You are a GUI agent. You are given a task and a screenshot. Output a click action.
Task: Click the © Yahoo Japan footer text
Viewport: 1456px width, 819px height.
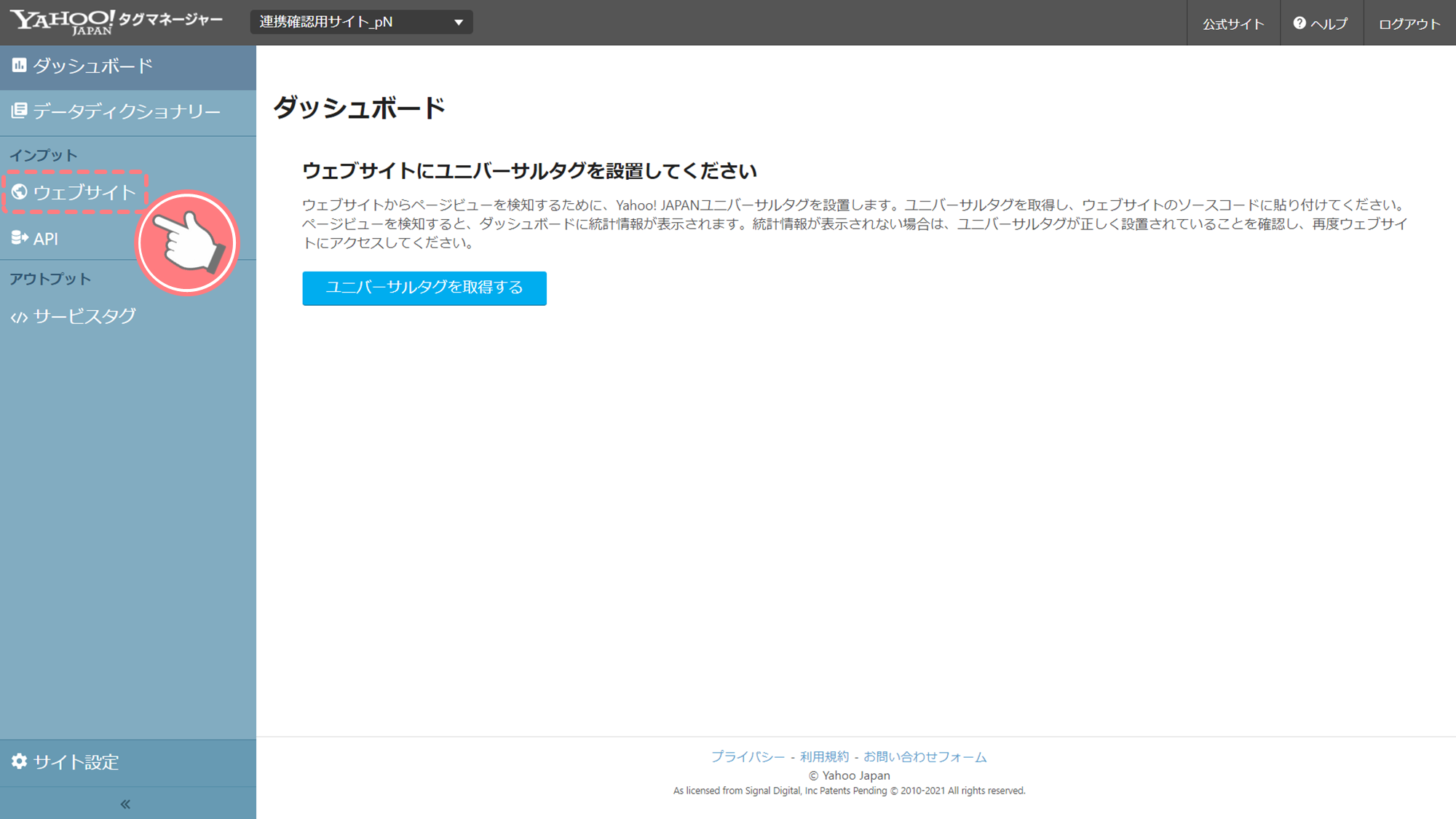[x=850, y=776]
